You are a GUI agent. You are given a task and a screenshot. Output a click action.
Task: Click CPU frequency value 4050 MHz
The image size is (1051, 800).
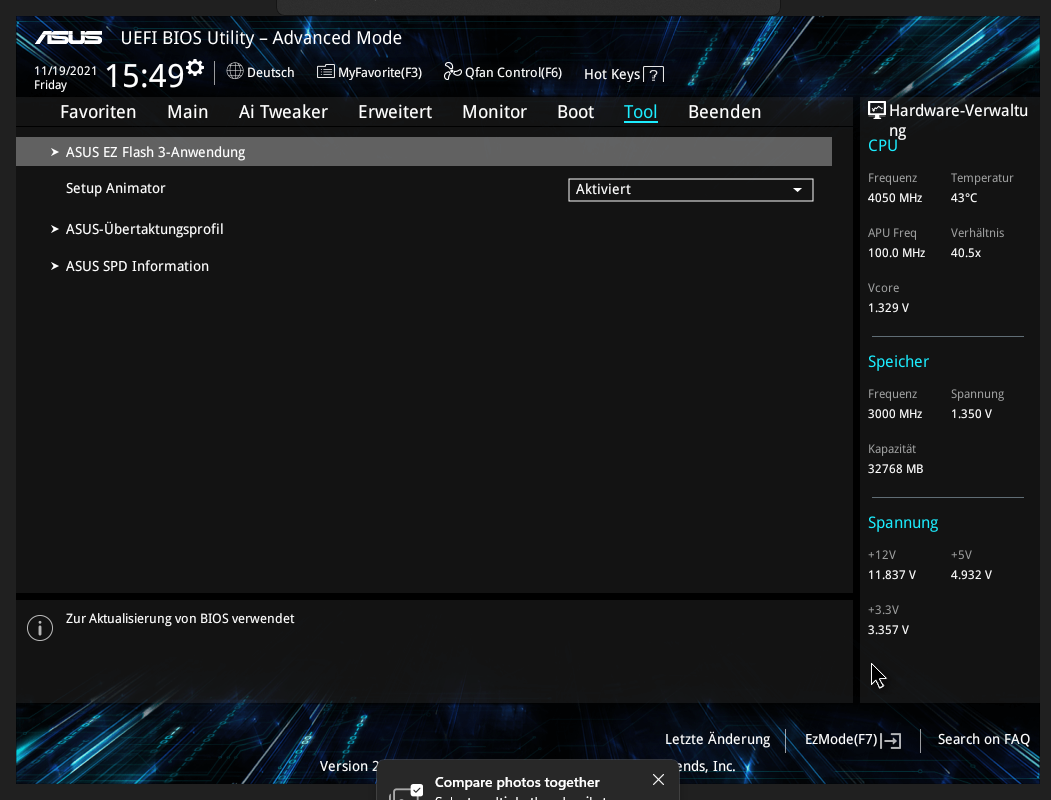(x=895, y=198)
